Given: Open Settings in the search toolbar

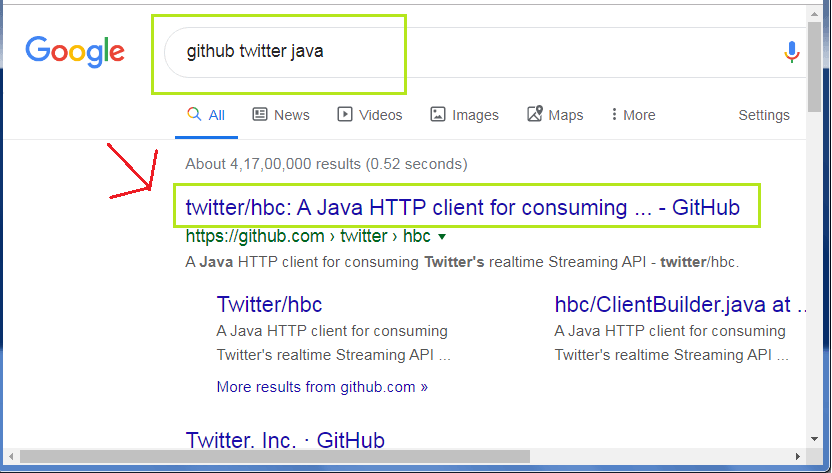Looking at the screenshot, I should (764, 115).
